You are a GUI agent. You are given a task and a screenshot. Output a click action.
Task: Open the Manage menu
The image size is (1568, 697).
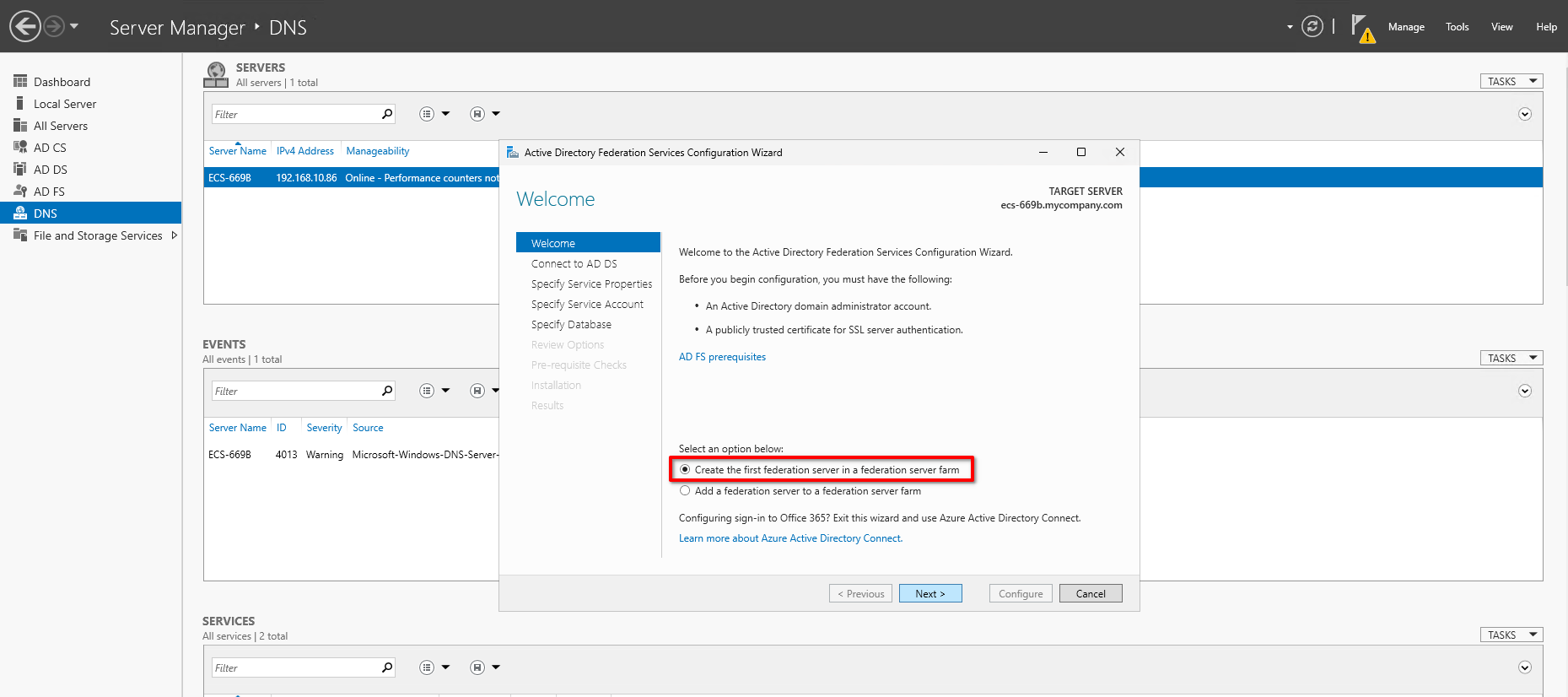click(x=1406, y=27)
